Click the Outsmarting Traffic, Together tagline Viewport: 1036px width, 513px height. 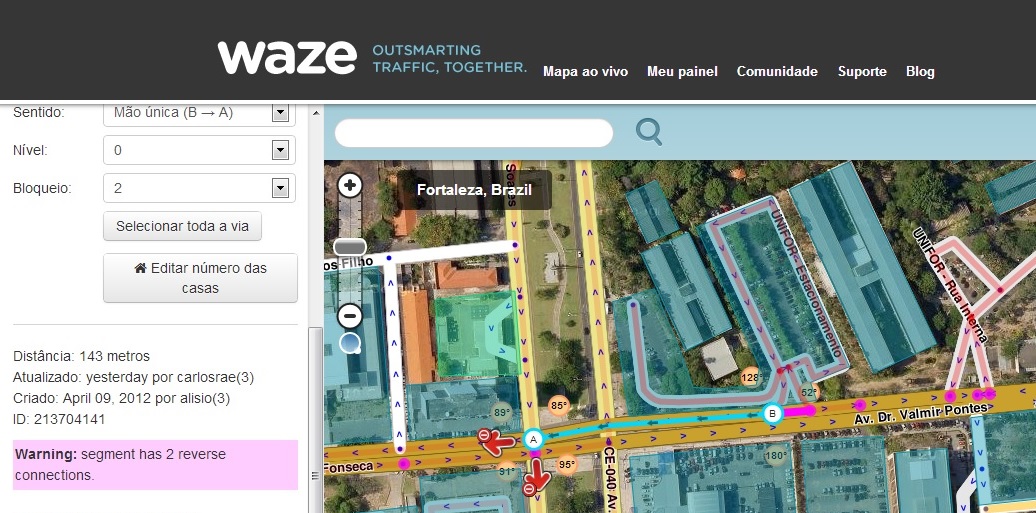click(x=449, y=58)
